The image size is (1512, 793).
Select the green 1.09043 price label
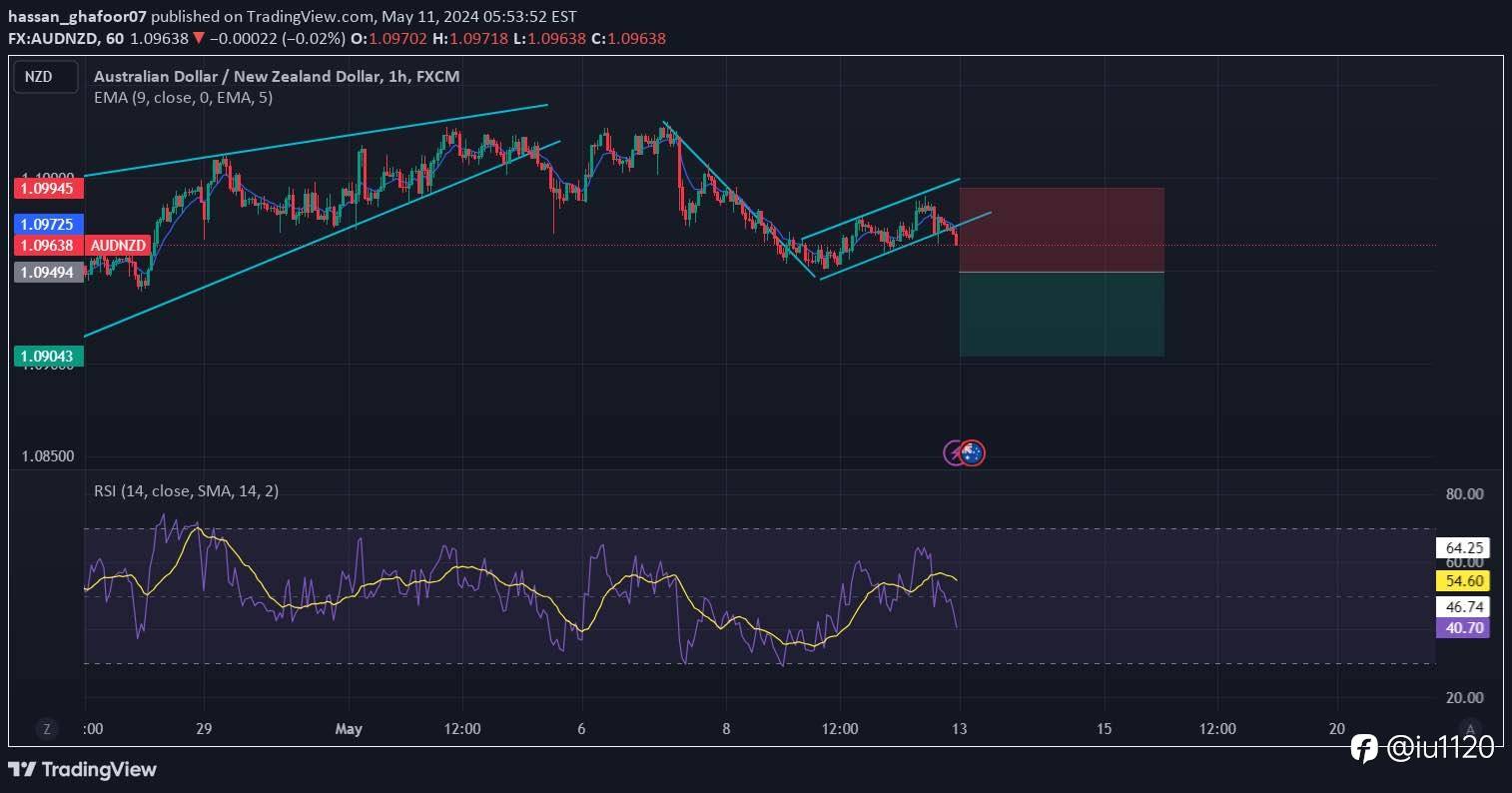pyautogui.click(x=49, y=355)
